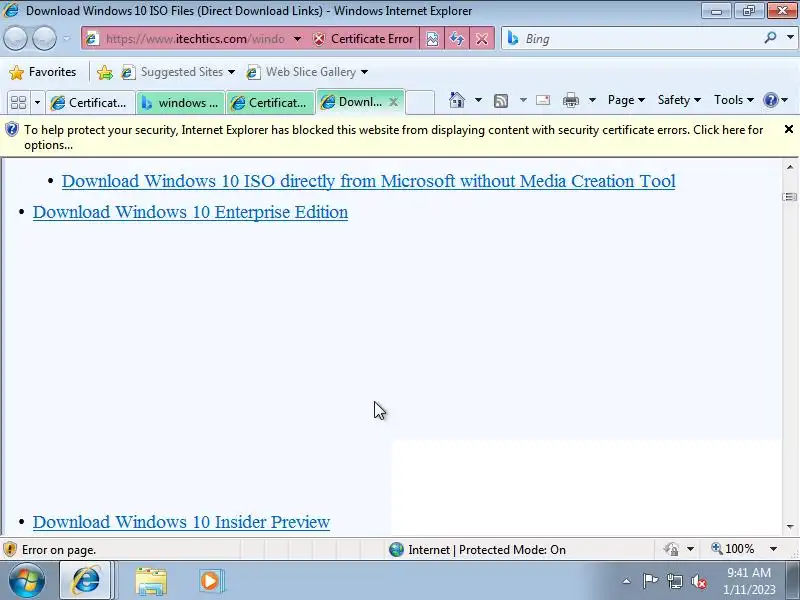Open Windows Explorer from the taskbar
Screen dimensions: 800x600
click(151, 581)
